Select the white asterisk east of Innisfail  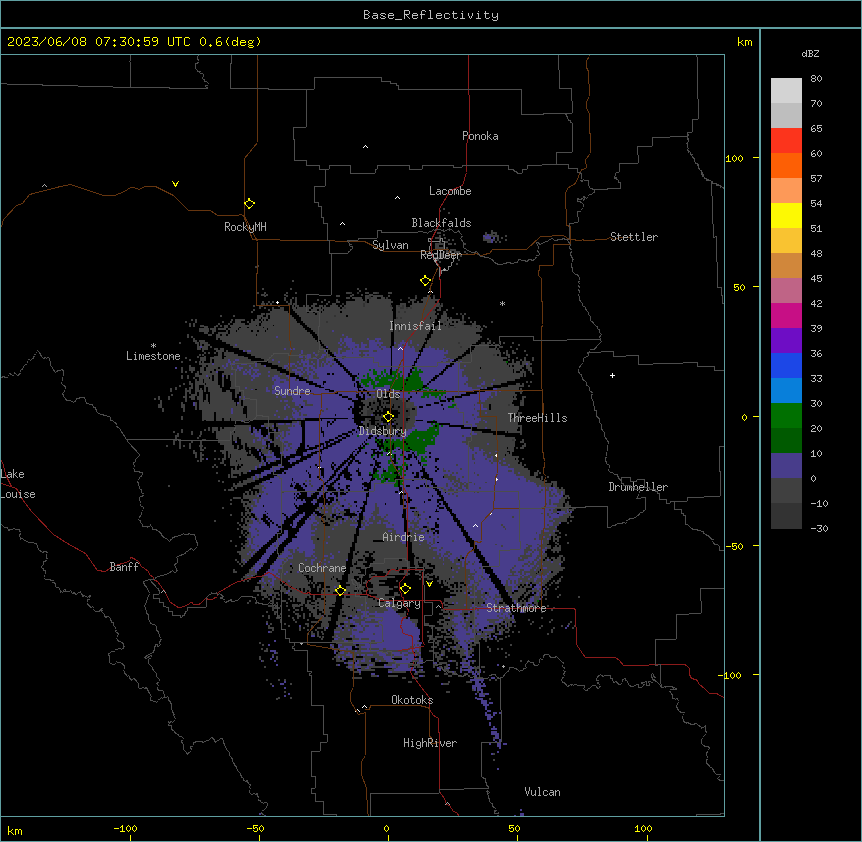click(502, 303)
